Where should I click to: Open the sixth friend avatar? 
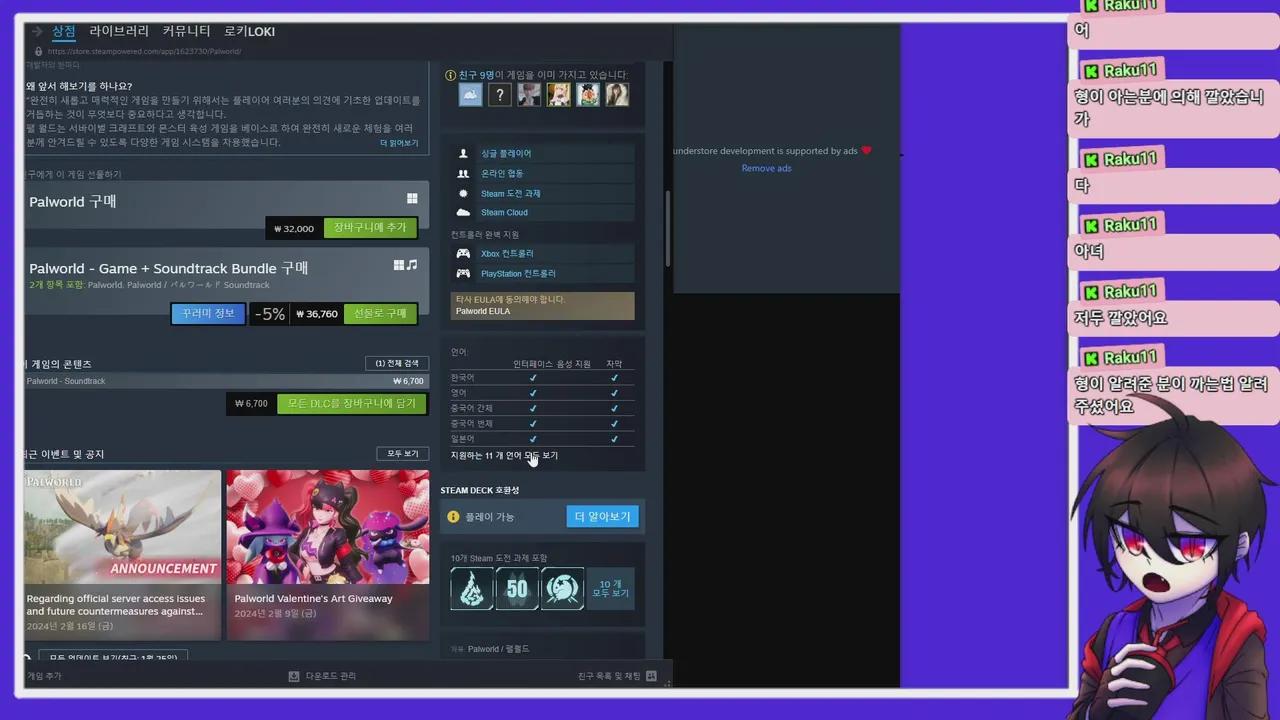(617, 95)
